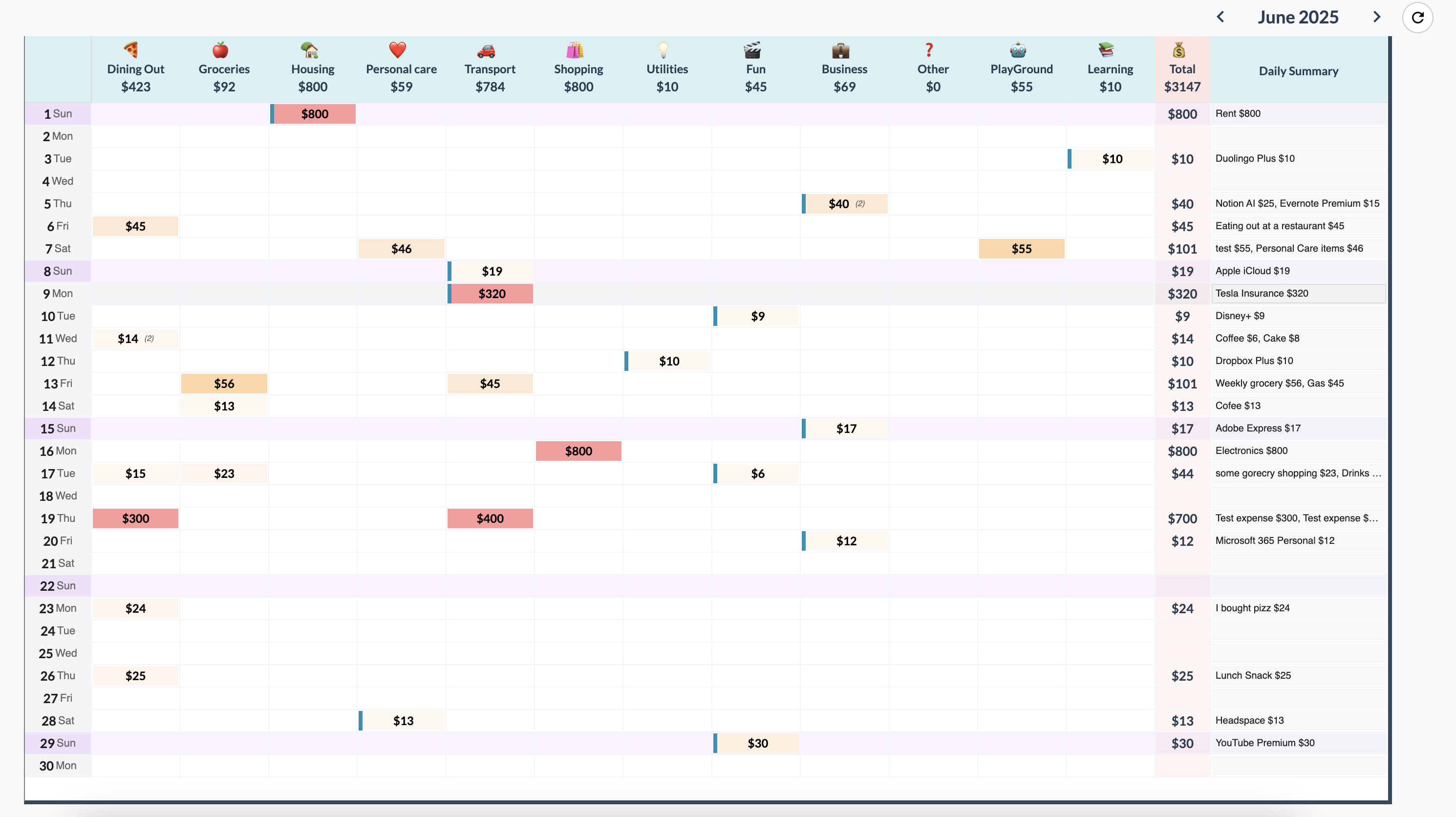Click the Business briefcase icon
Image resolution: width=1456 pixels, height=817 pixels.
pos(841,50)
